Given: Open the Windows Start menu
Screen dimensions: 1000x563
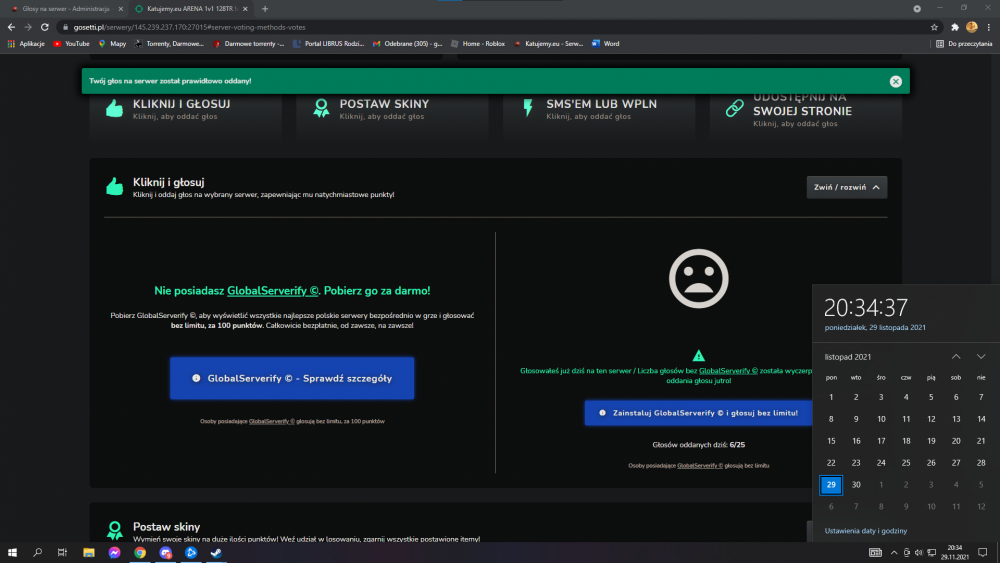Looking at the screenshot, I should (12, 552).
